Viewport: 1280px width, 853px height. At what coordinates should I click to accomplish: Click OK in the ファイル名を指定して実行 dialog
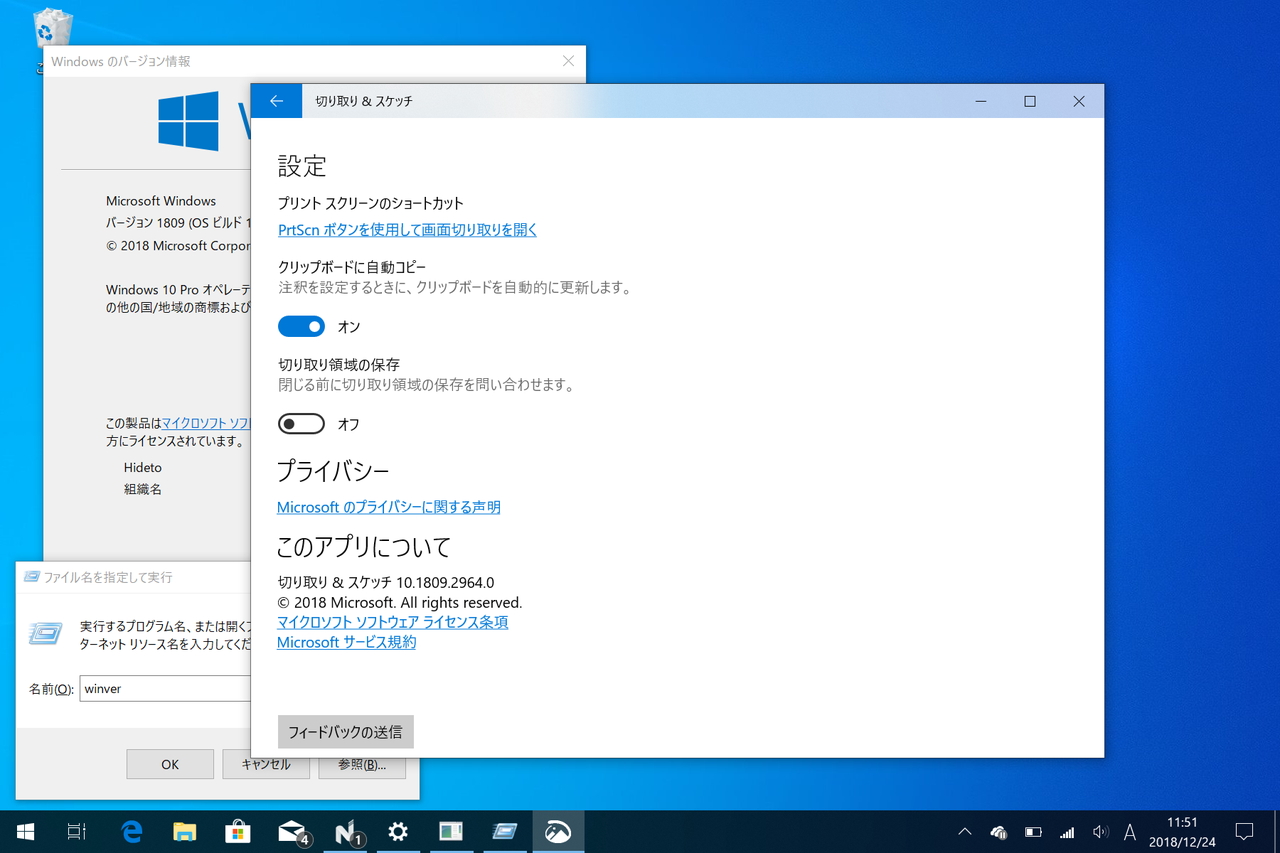pyautogui.click(x=169, y=764)
